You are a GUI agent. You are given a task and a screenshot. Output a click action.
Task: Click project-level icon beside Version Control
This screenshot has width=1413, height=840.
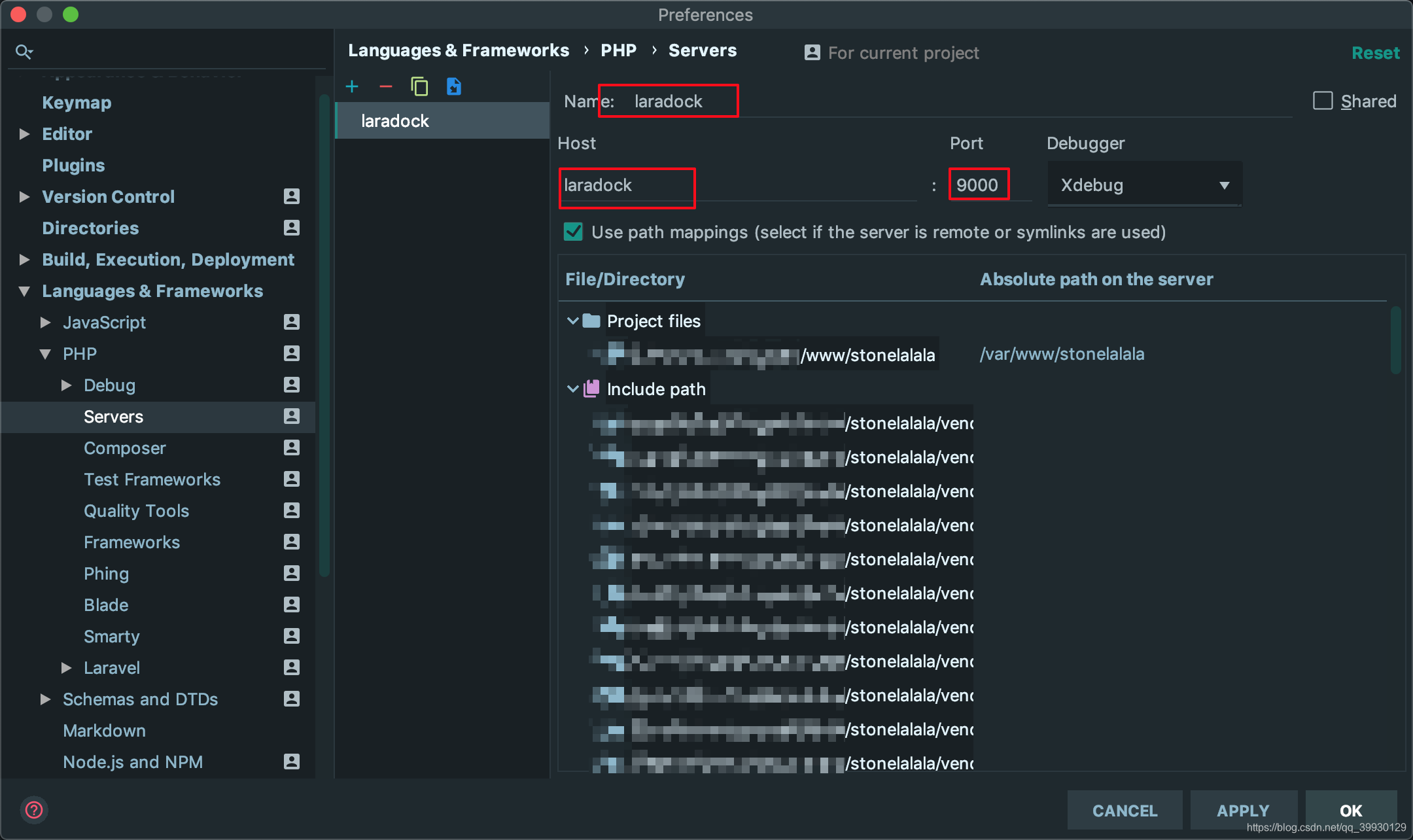[292, 196]
